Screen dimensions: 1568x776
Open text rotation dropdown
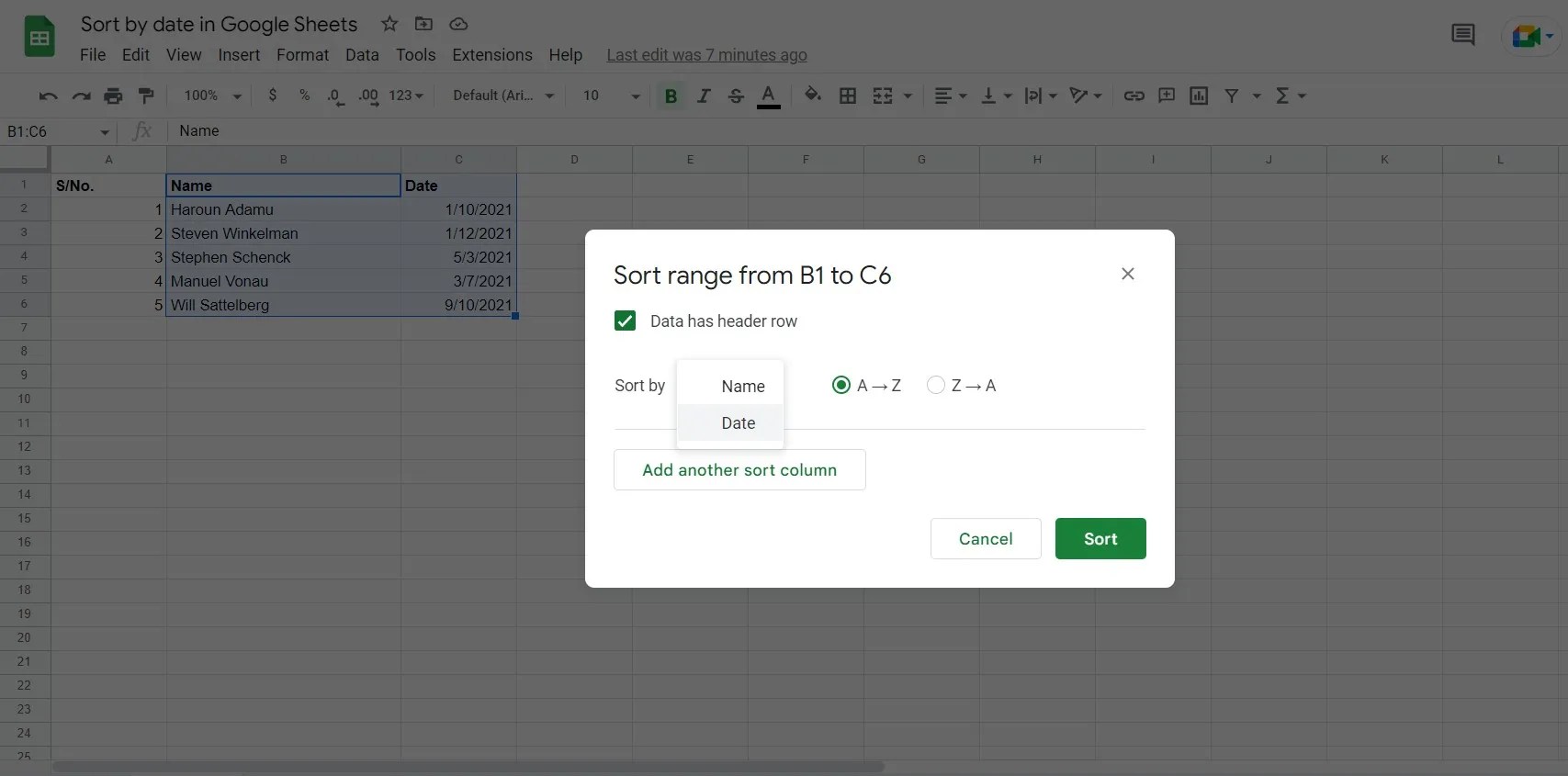tap(1085, 96)
